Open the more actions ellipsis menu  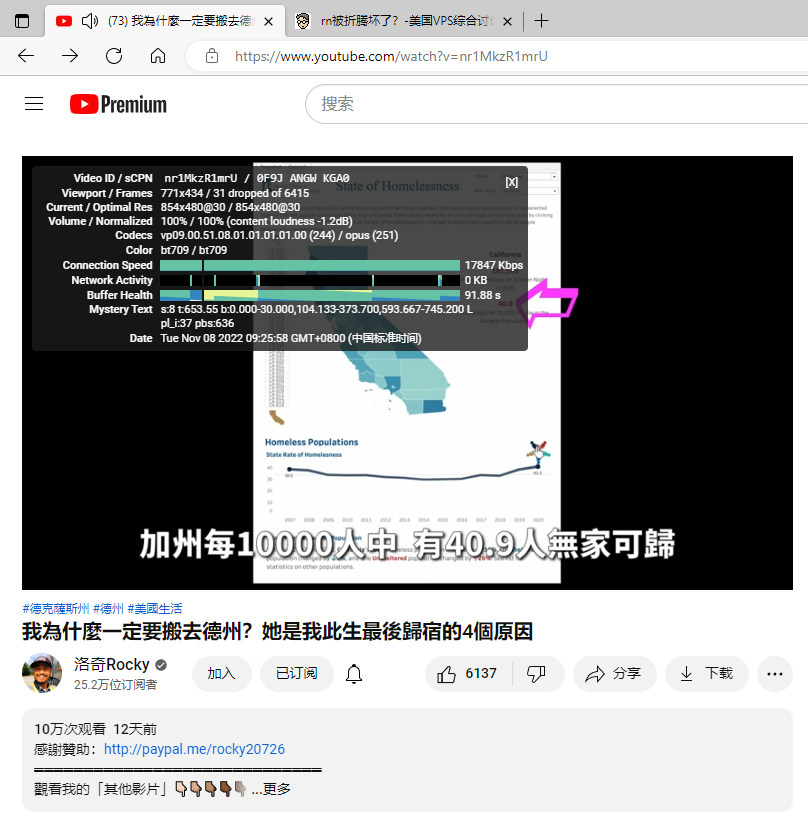tap(775, 673)
